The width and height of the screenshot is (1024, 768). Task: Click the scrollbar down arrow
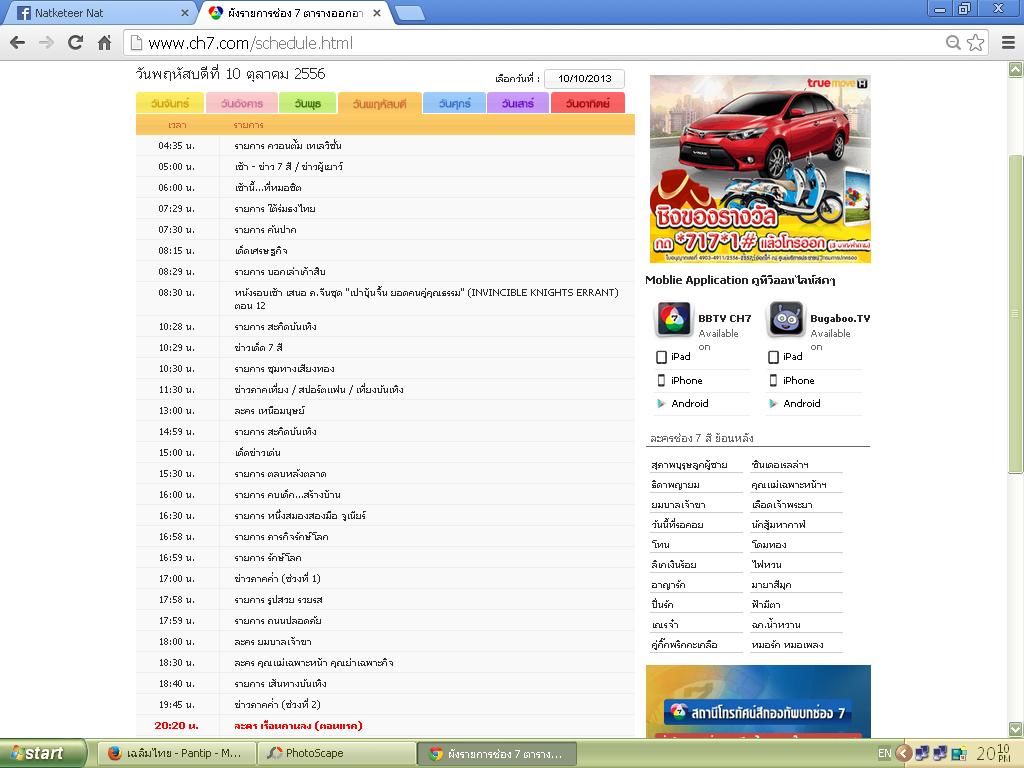1016,729
